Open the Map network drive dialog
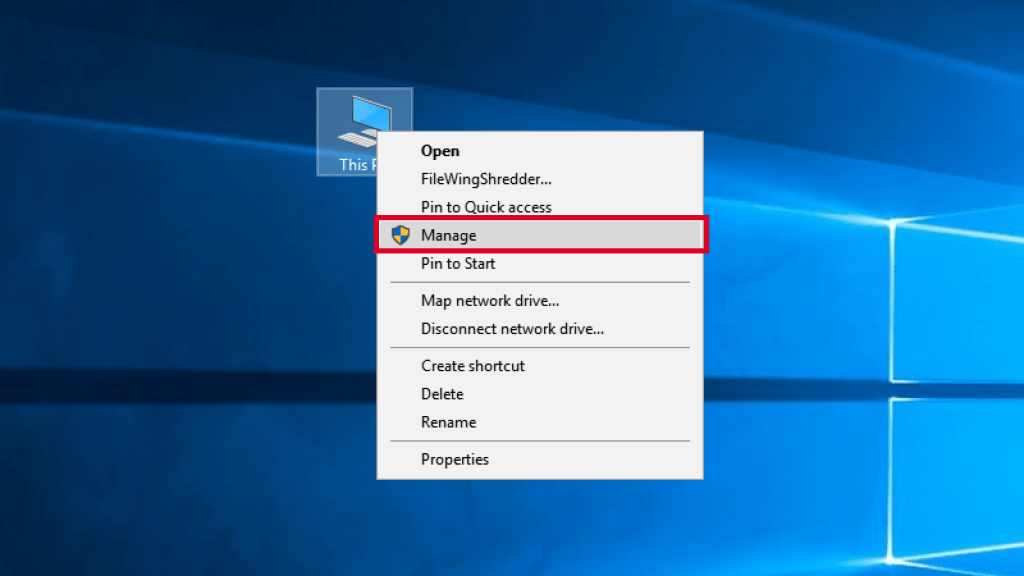The width and height of the screenshot is (1024, 576). pyautogui.click(x=490, y=300)
